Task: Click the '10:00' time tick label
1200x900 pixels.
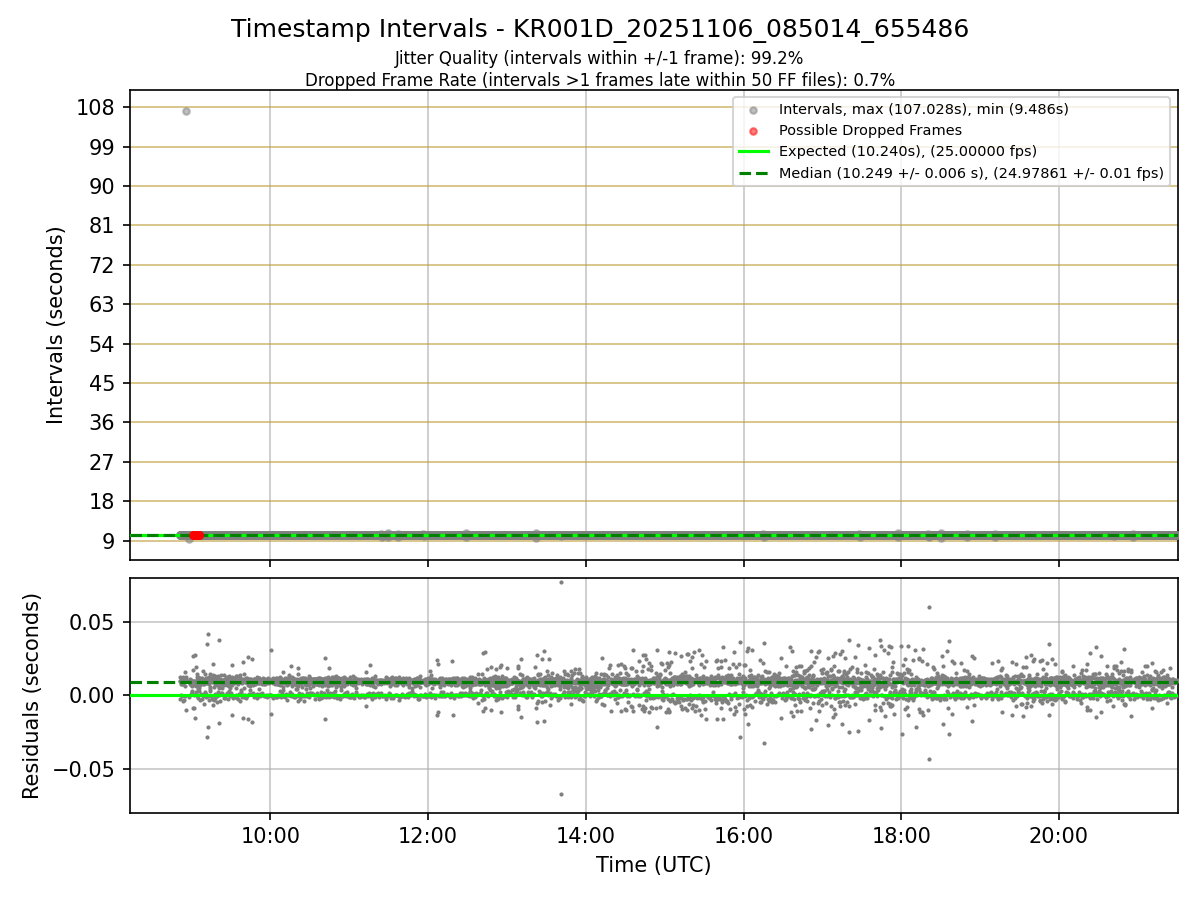Action: (x=270, y=836)
